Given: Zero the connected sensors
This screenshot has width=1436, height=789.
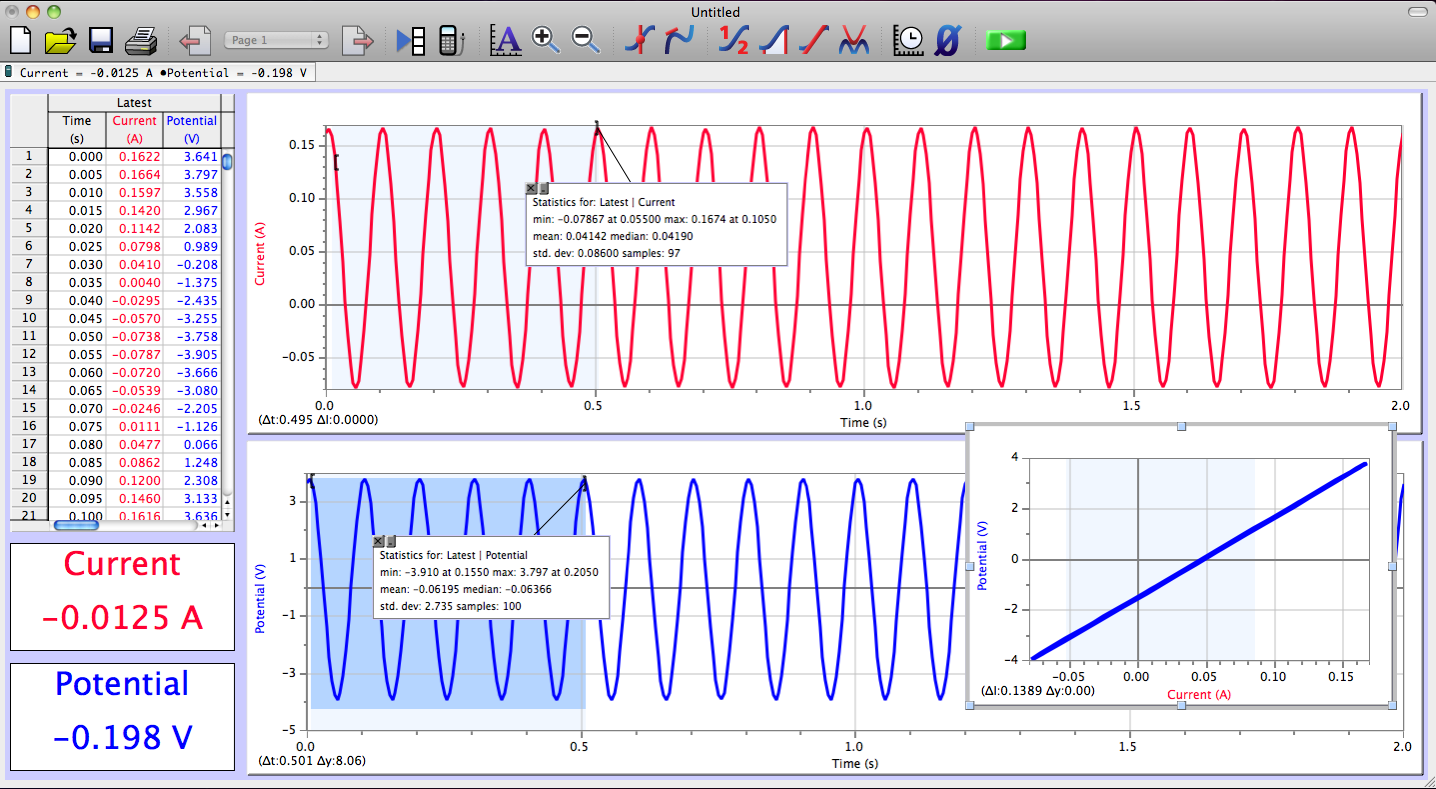Looking at the screenshot, I should (x=946, y=40).
